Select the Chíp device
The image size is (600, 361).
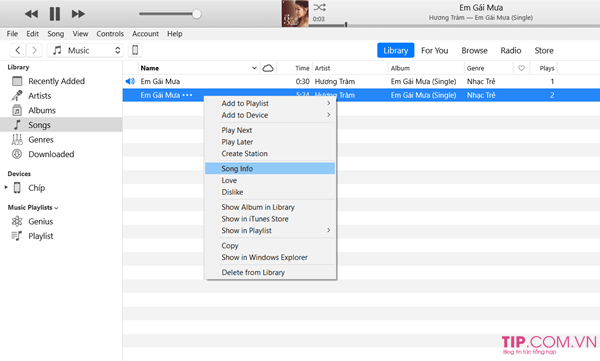36,188
